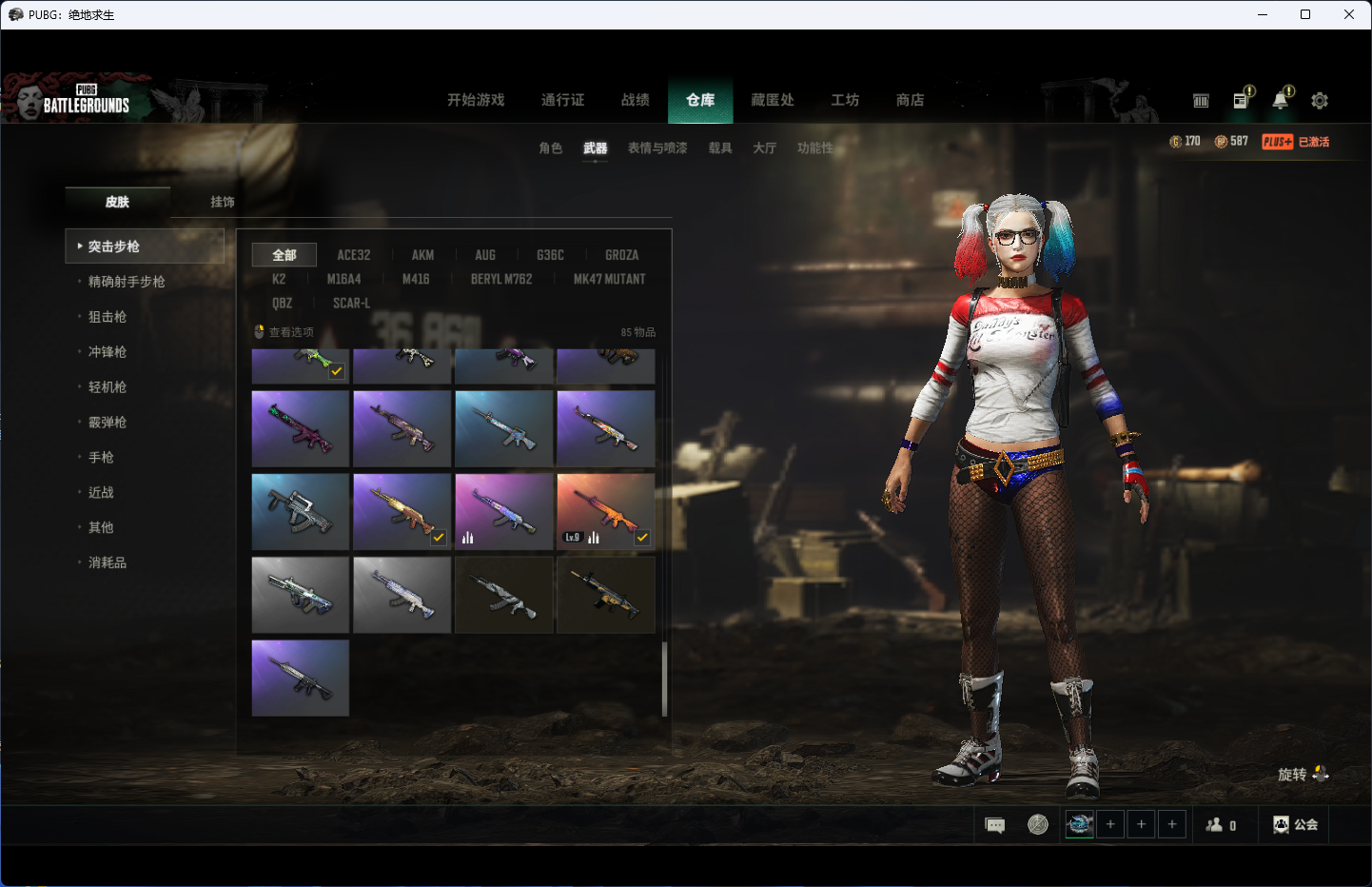Toggle the checkmark on the gold AK skin
This screenshot has height=887, width=1372.
point(439,538)
